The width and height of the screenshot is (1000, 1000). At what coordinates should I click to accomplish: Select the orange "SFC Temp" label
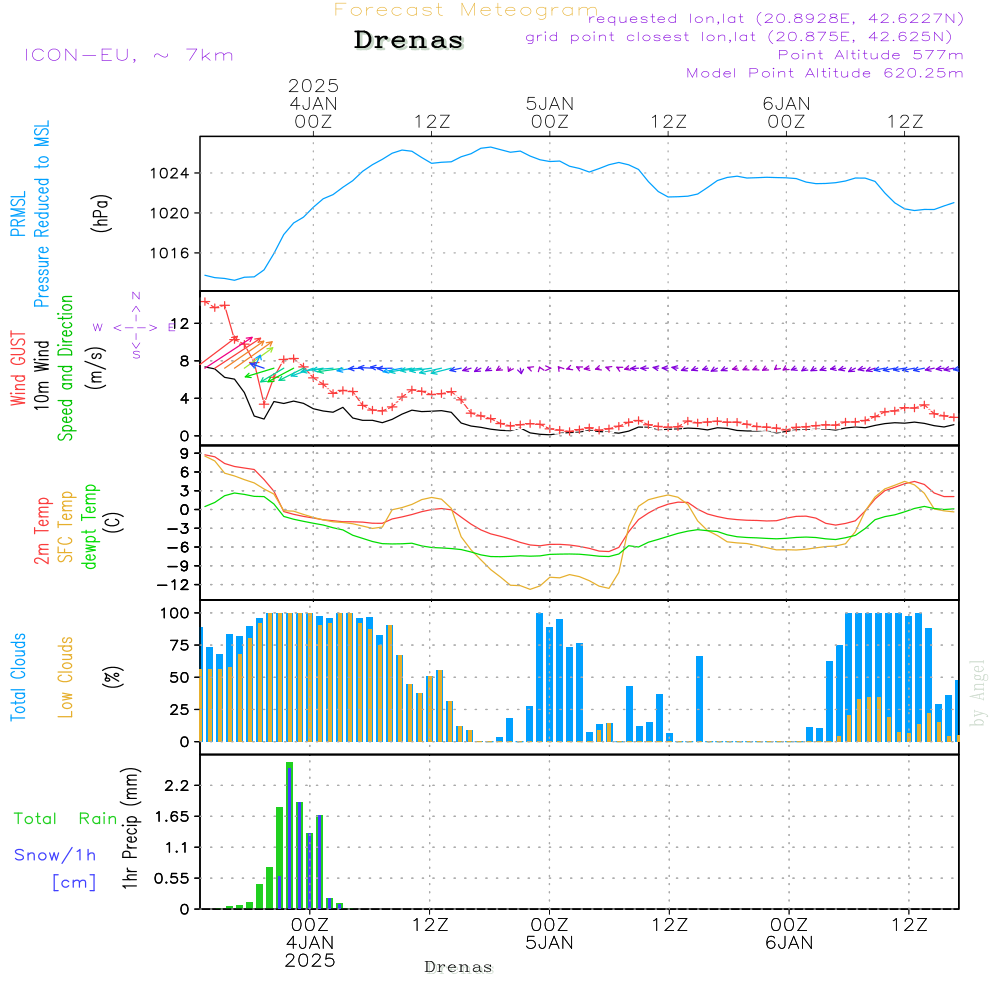point(66,527)
